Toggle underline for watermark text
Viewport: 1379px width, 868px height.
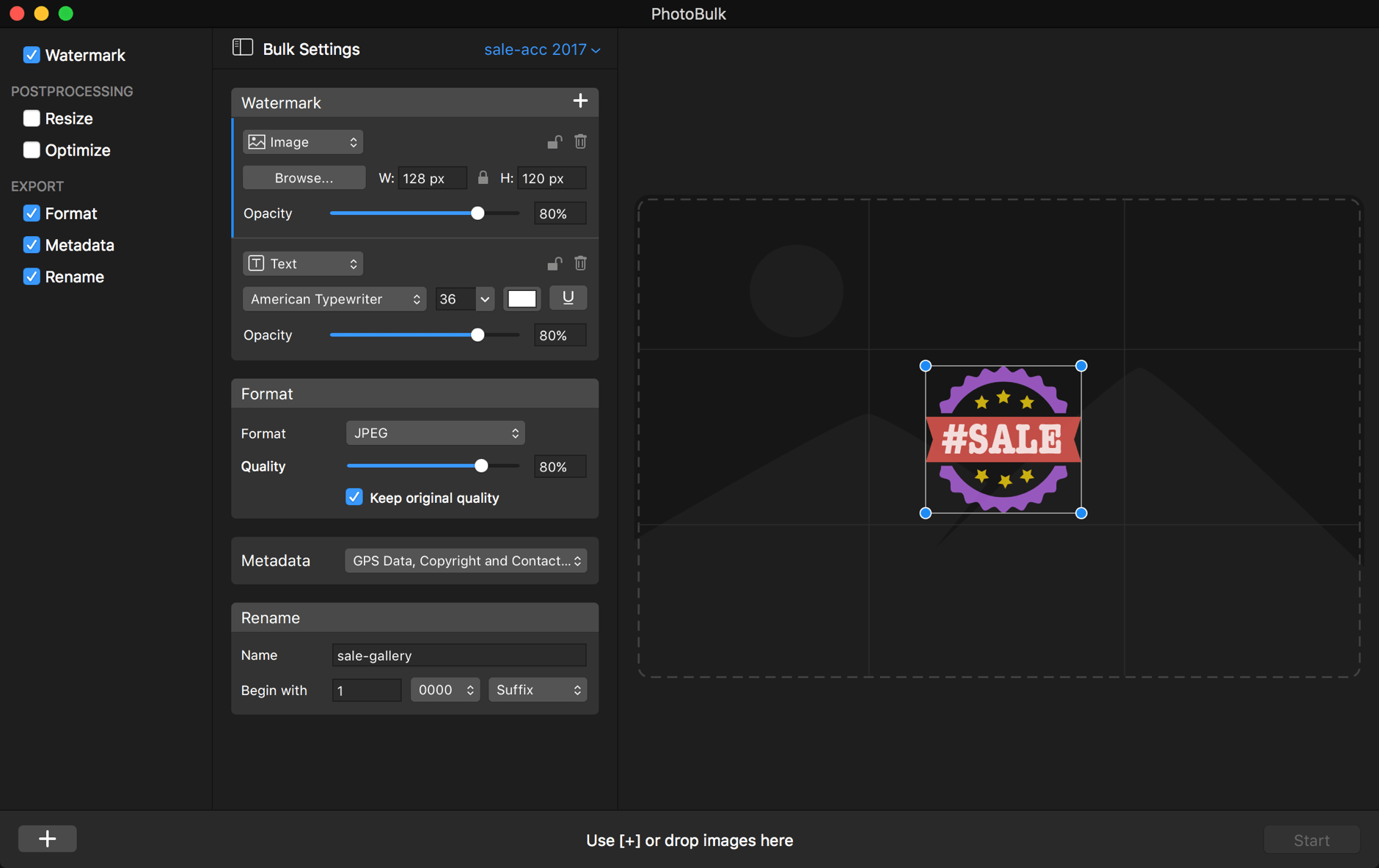coord(568,298)
